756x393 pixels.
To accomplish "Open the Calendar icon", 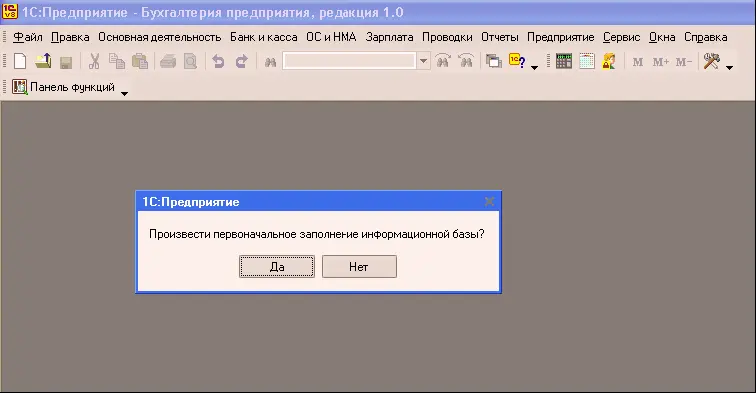I will (587, 61).
